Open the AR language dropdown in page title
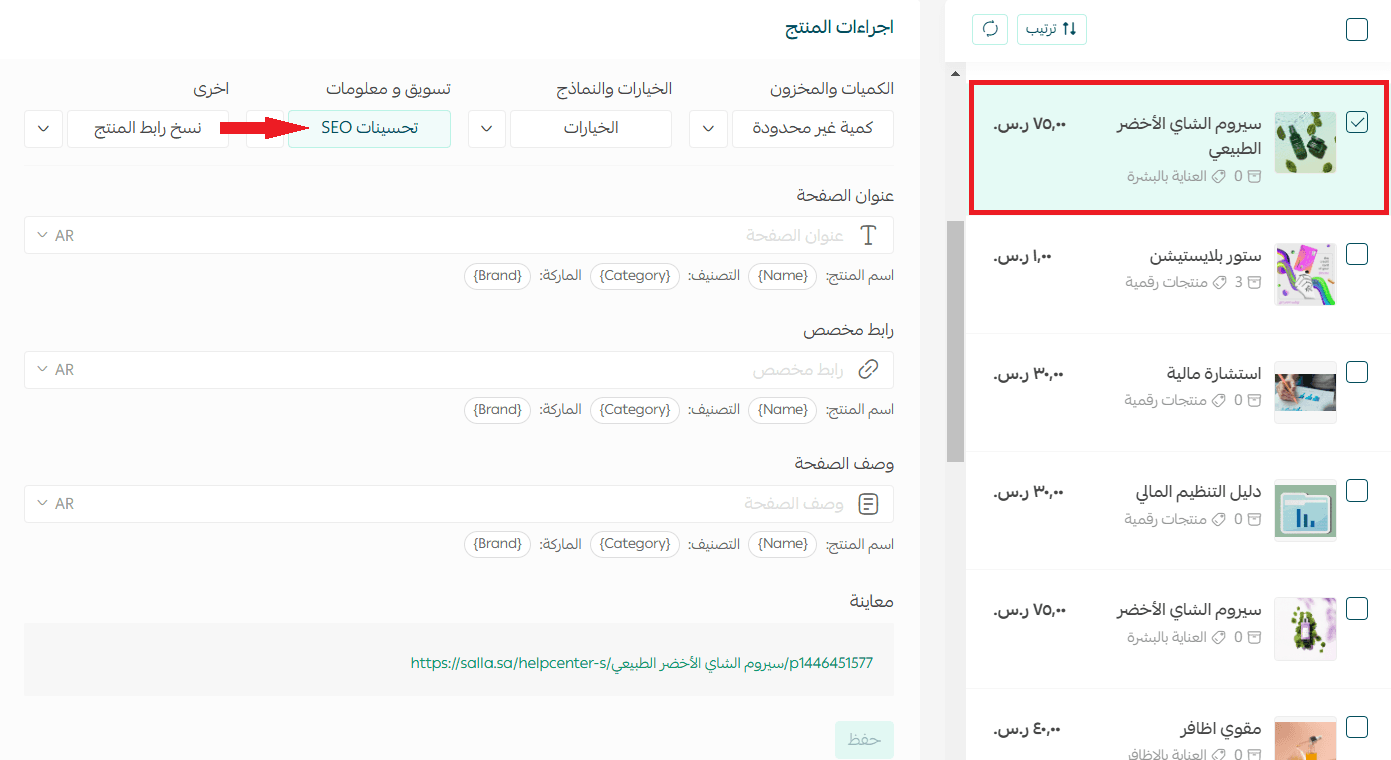This screenshot has width=1391, height=760. click(x=55, y=236)
